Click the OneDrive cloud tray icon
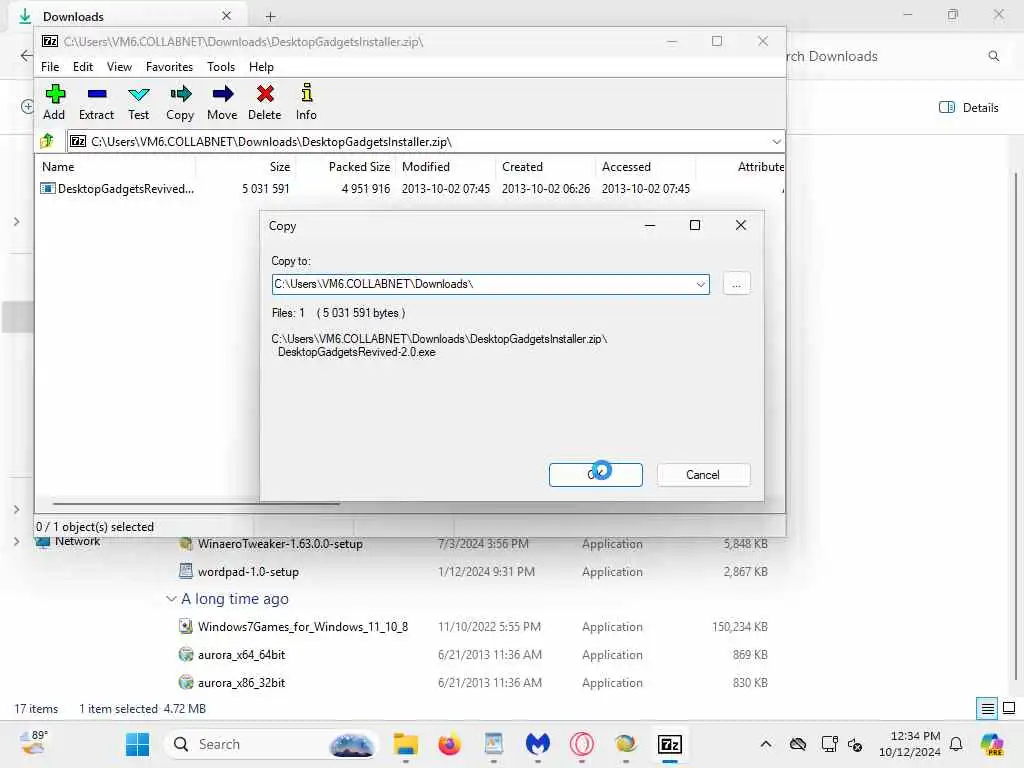This screenshot has height=768, width=1024. point(797,744)
